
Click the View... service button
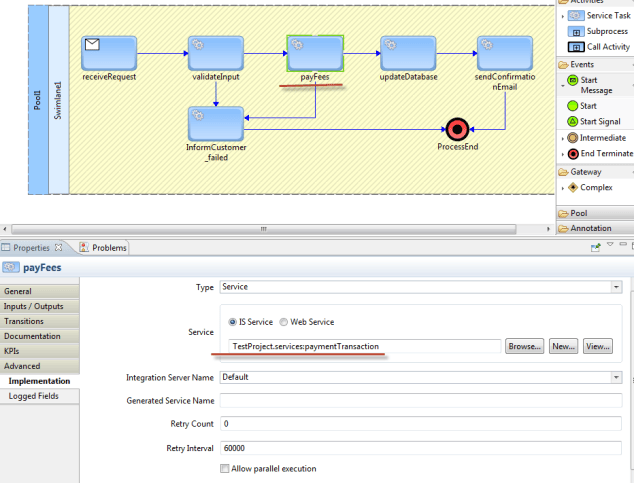(x=598, y=346)
